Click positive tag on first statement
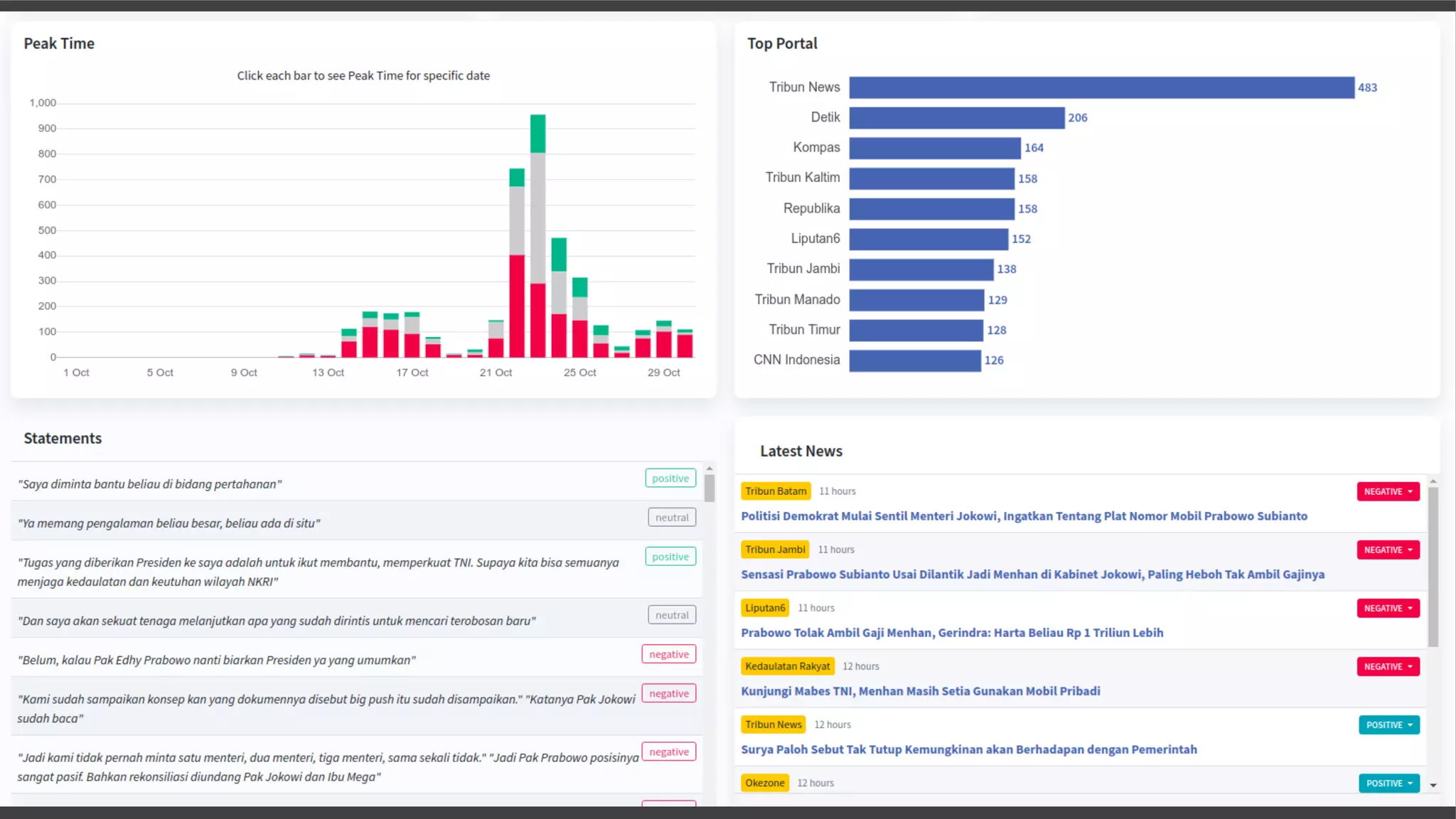 [670, 478]
